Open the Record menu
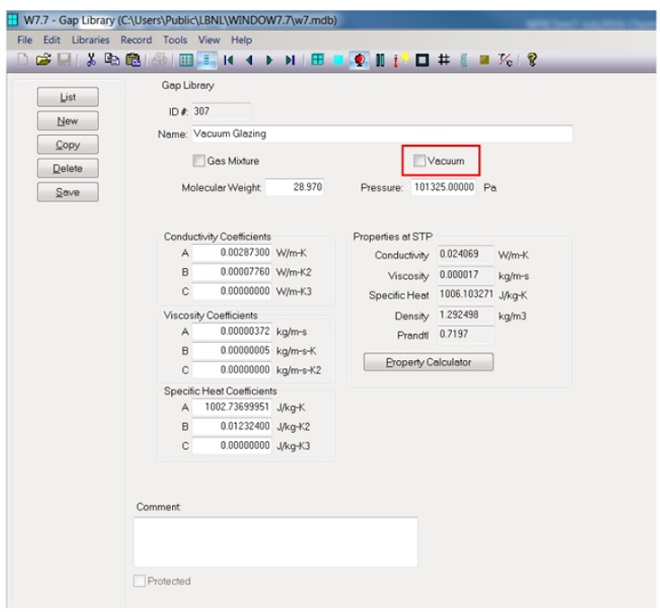The height and width of the screenshot is (612, 660). point(136,39)
